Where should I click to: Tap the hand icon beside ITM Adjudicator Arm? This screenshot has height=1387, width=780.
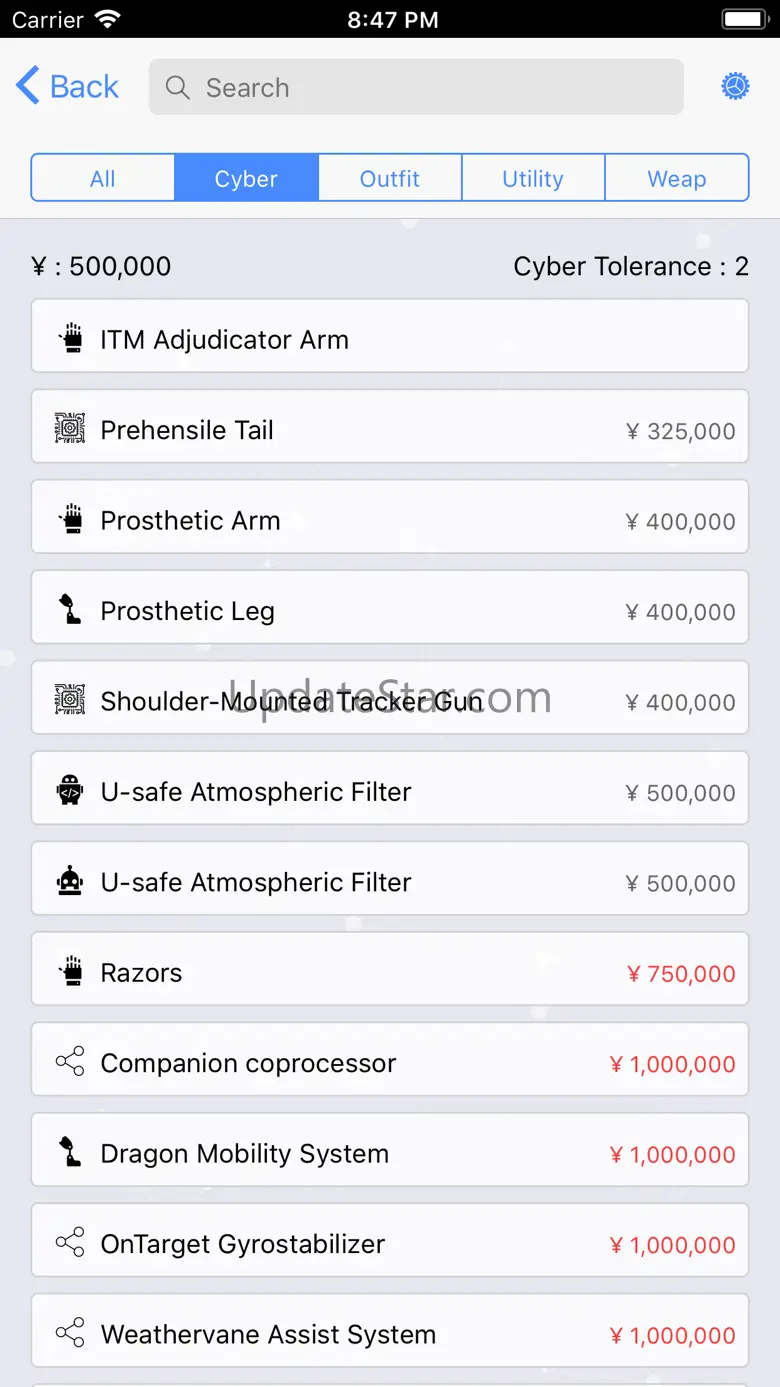point(70,339)
